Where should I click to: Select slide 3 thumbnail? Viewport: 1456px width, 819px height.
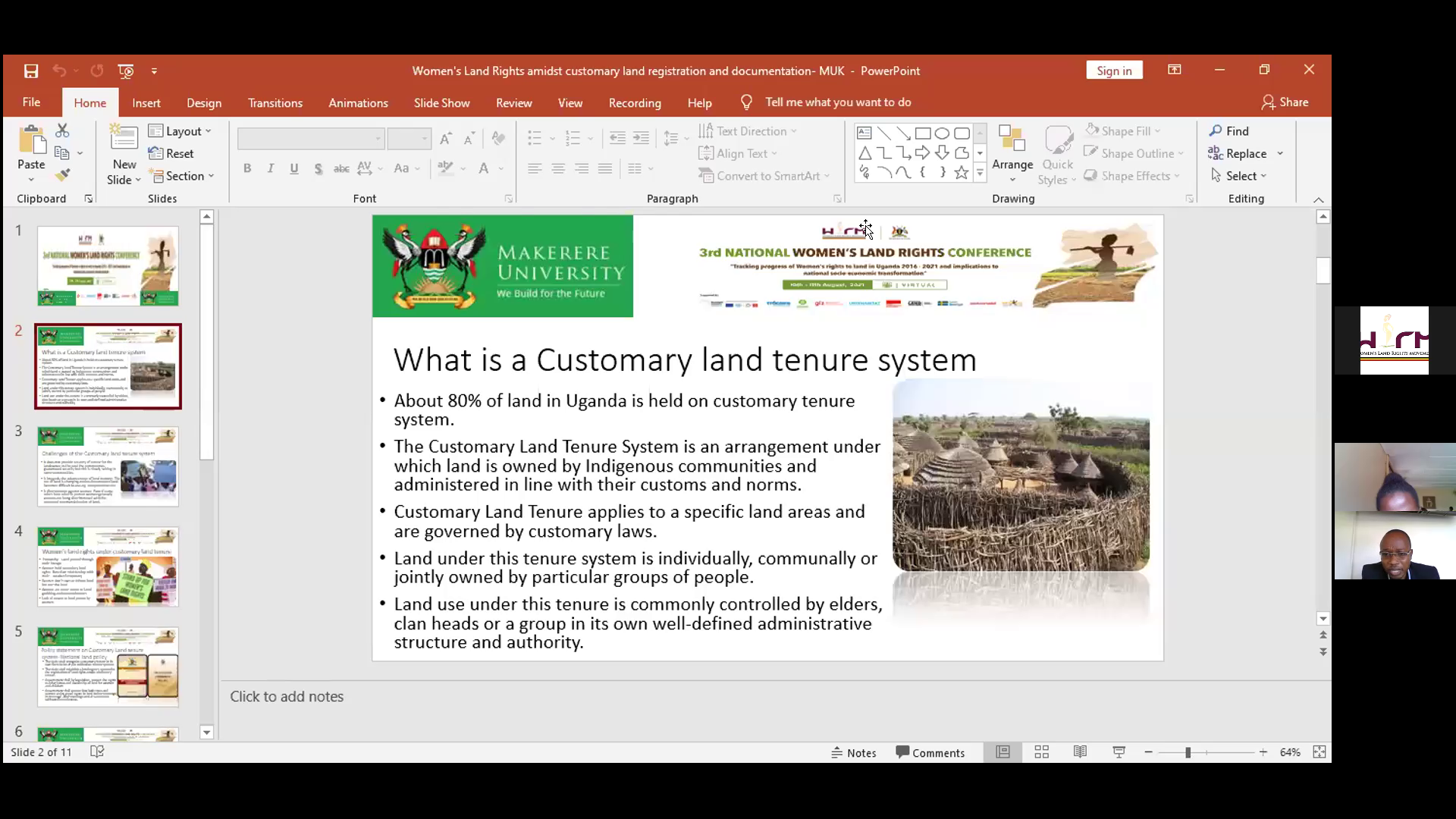tap(108, 466)
